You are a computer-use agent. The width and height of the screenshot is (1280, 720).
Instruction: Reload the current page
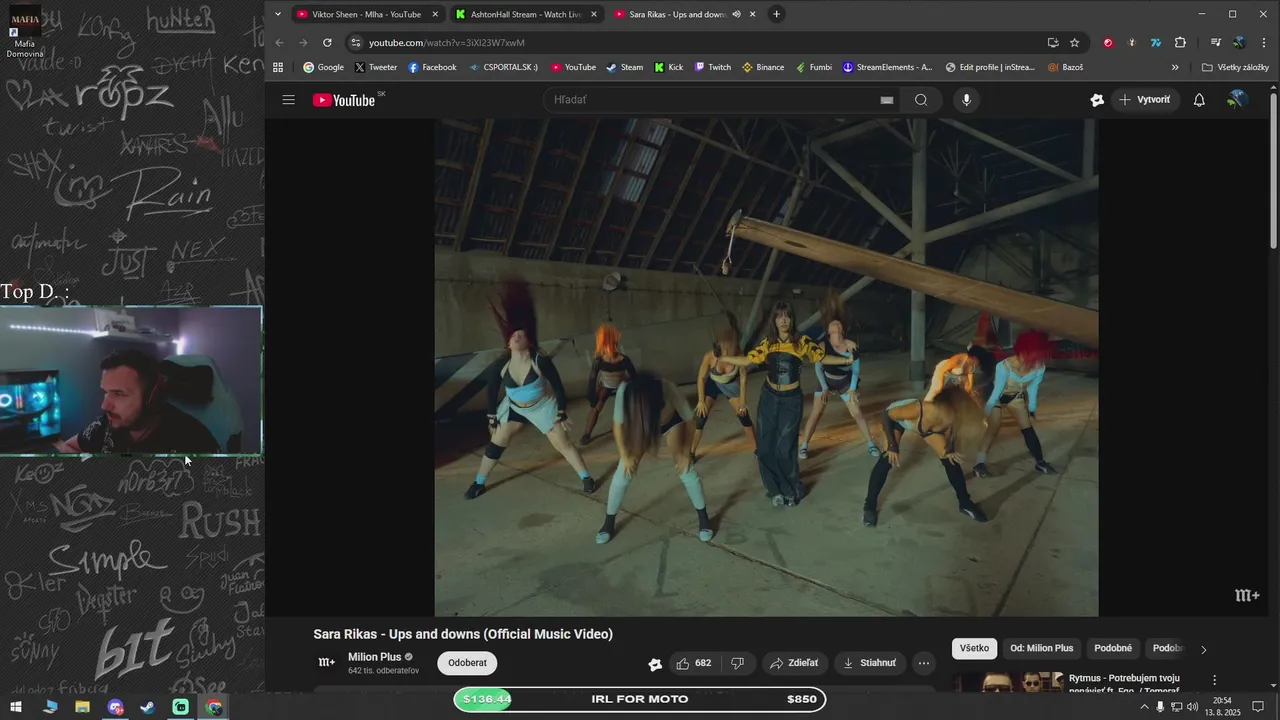tap(327, 42)
